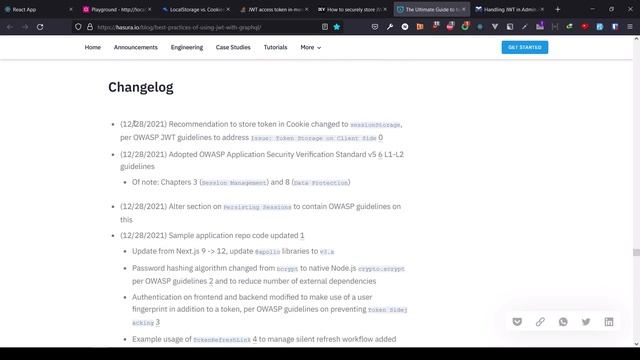Follow footnote link 0 after Token Storage issue
The image size is (640, 360).
click(x=380, y=138)
